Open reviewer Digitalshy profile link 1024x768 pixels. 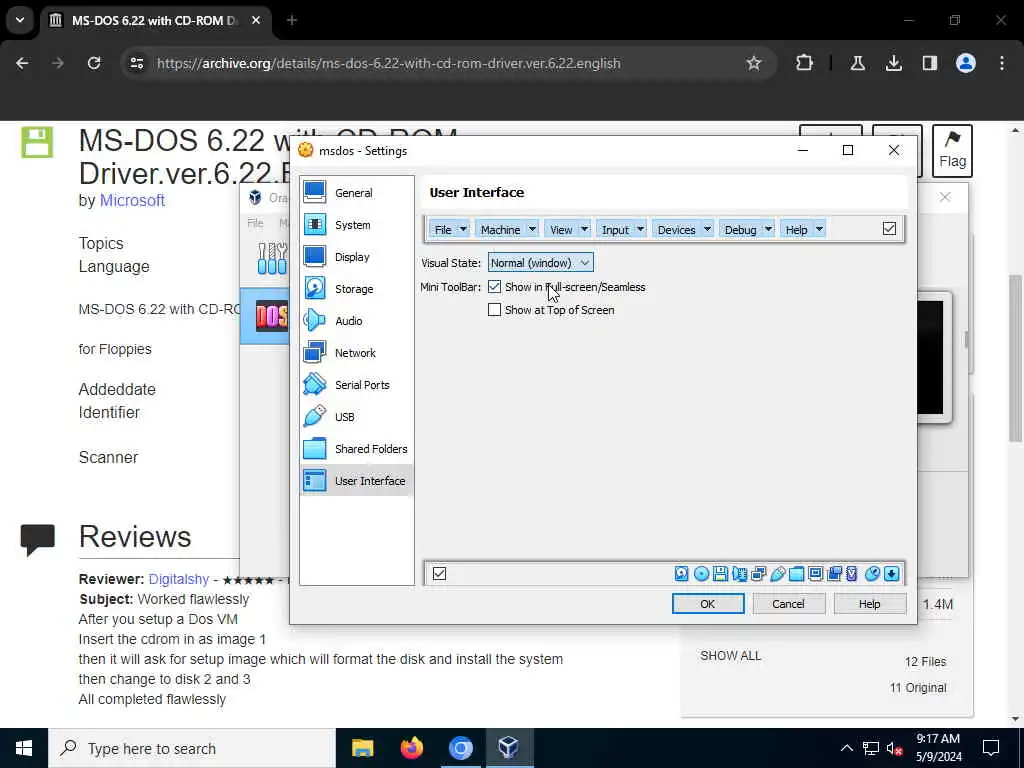[x=178, y=579]
